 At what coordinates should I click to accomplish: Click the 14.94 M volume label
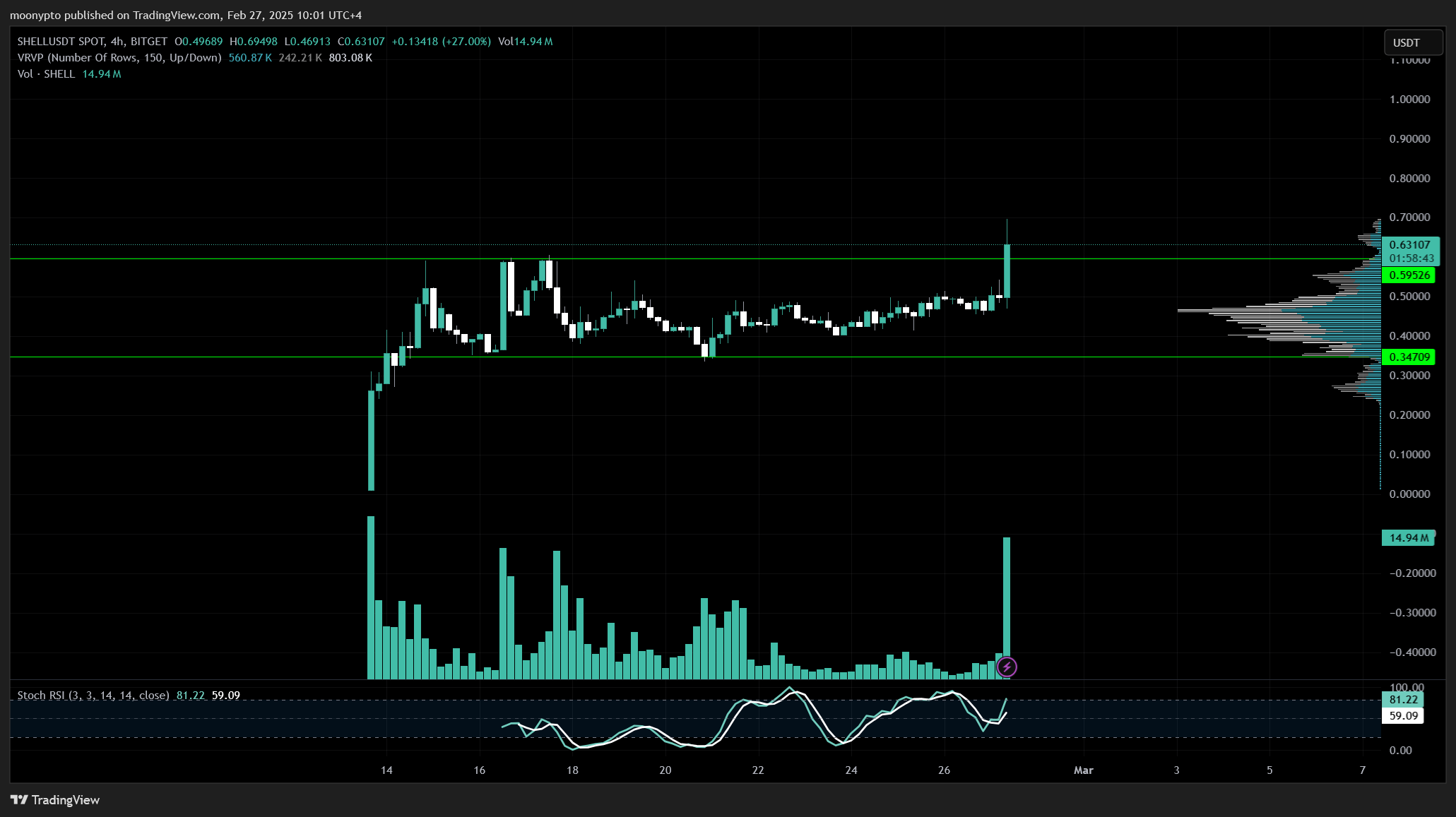[1409, 538]
